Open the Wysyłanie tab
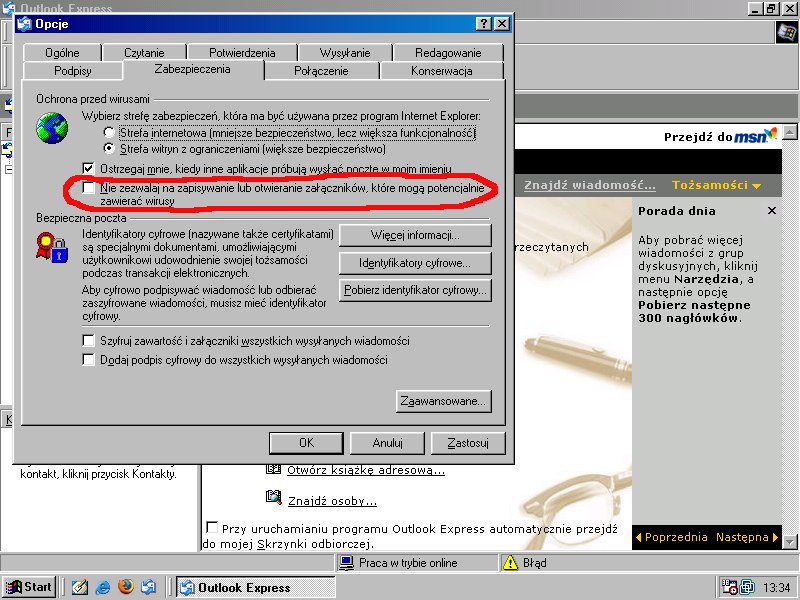 click(x=345, y=53)
